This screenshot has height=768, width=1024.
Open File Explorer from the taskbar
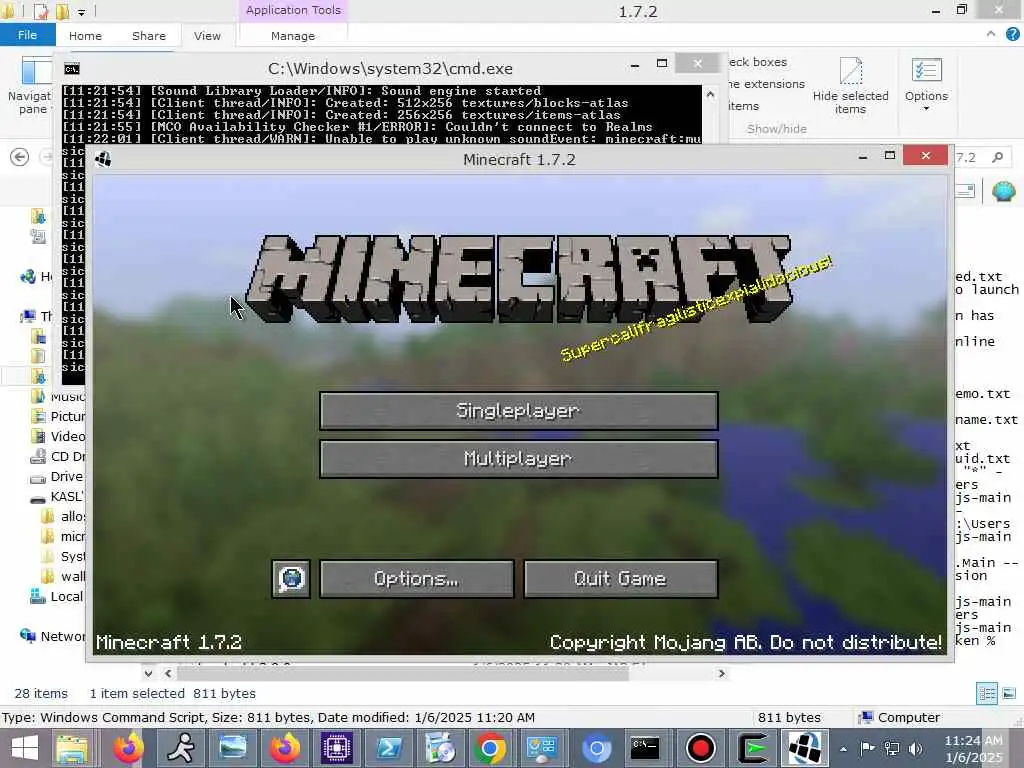pyautogui.click(x=72, y=748)
